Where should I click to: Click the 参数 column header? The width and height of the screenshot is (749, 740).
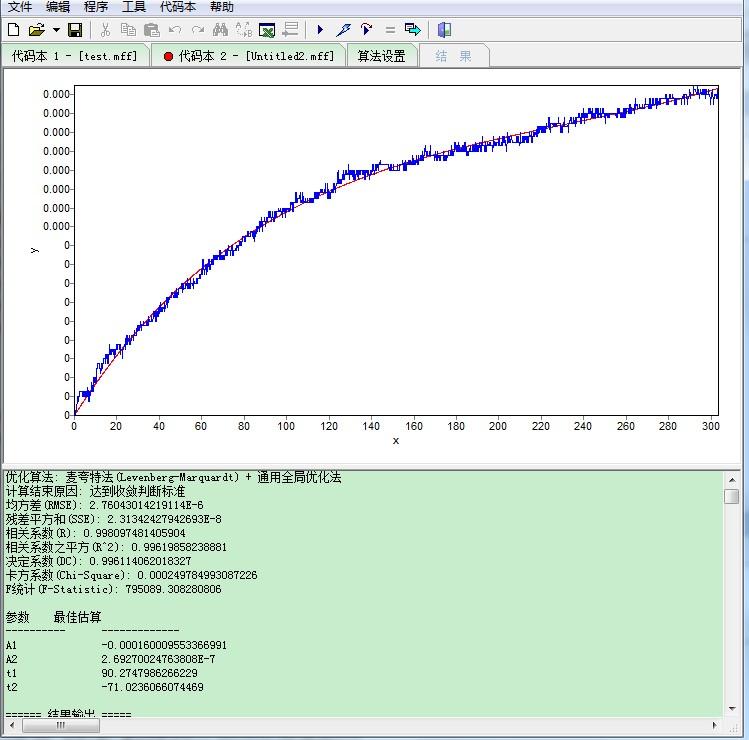tap(17, 617)
